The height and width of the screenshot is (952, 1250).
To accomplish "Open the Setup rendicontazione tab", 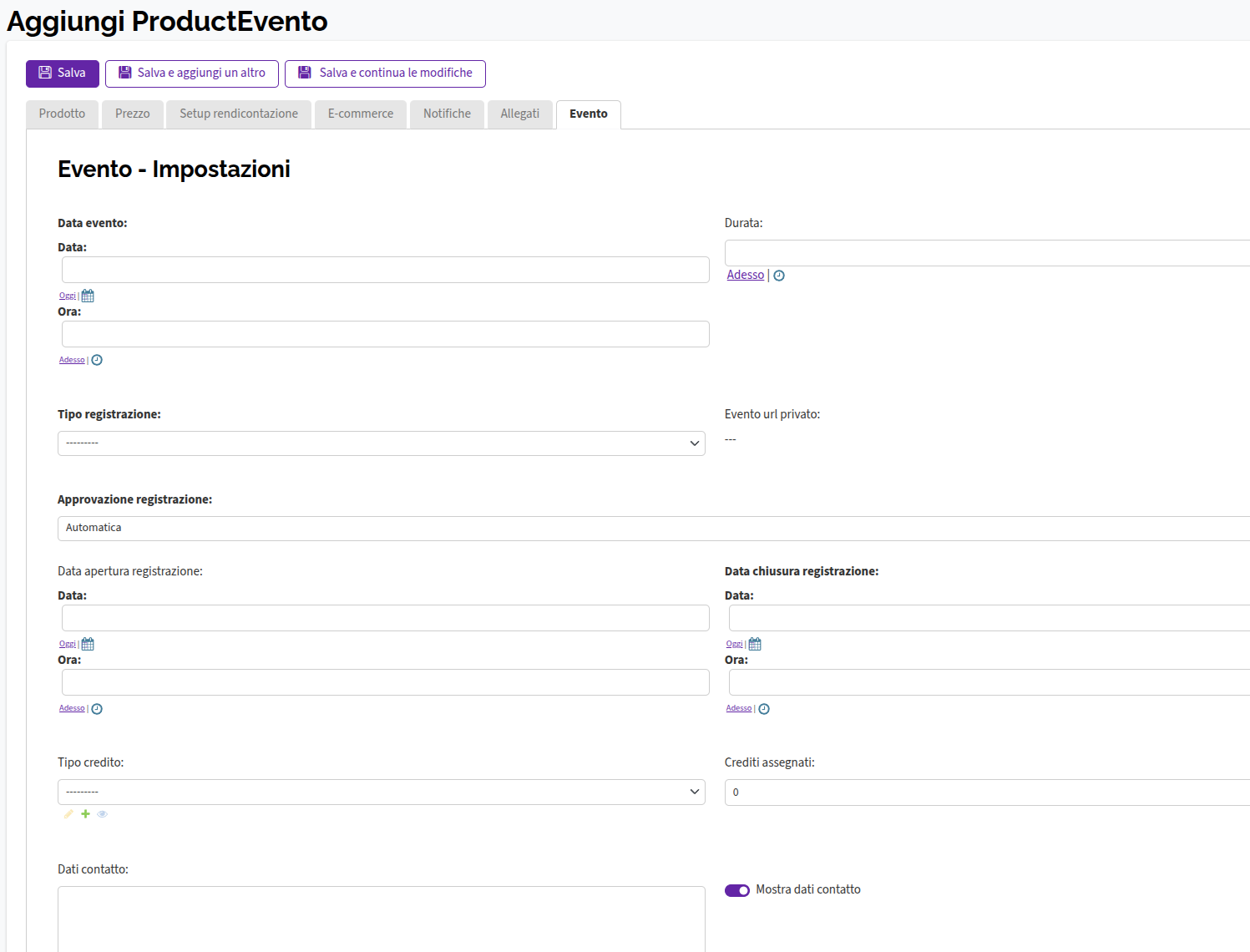I will [239, 114].
